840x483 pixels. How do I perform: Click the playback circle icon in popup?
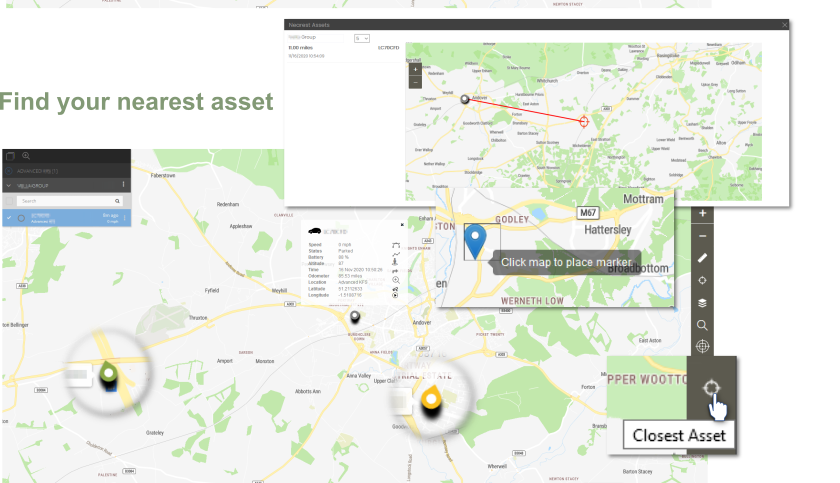[x=395, y=295]
